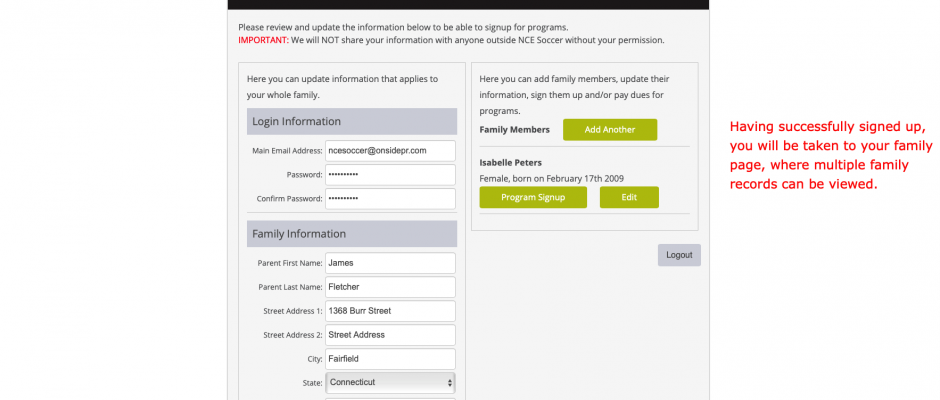Click the Parent Last Name field
The image size is (940, 400).
coord(390,287)
